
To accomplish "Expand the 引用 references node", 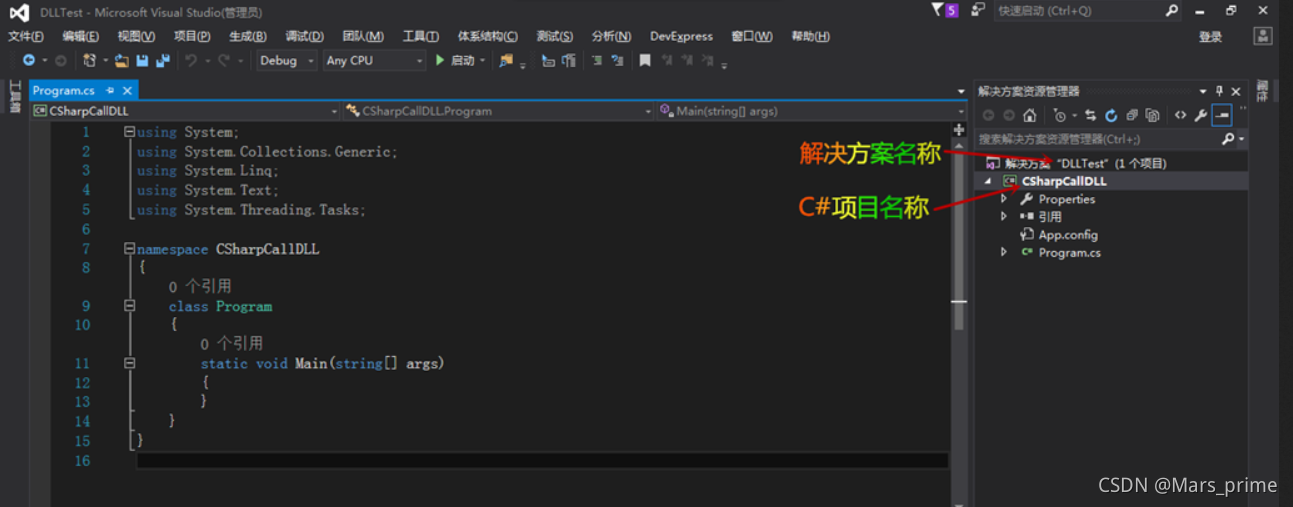I will tap(1004, 216).
